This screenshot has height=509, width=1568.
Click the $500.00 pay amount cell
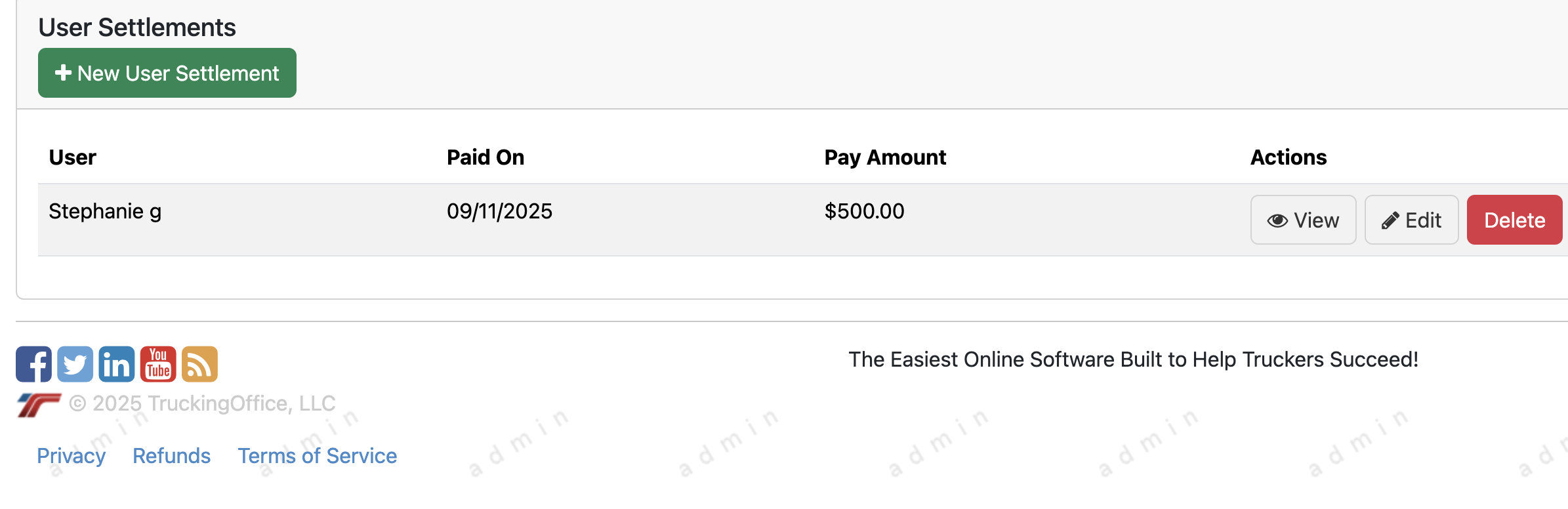pos(864,211)
